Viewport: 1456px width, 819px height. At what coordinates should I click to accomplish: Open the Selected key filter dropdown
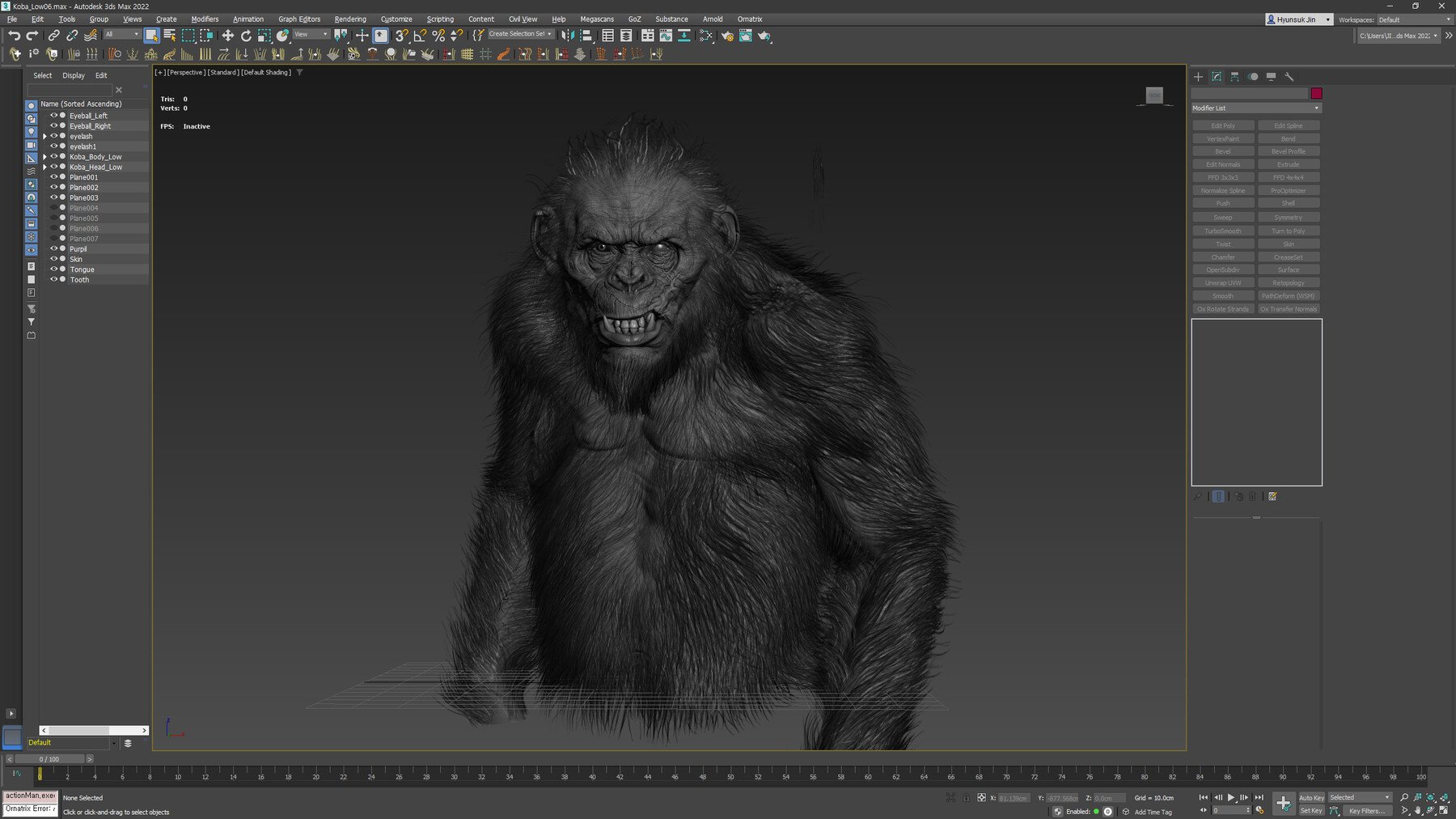point(1360,798)
